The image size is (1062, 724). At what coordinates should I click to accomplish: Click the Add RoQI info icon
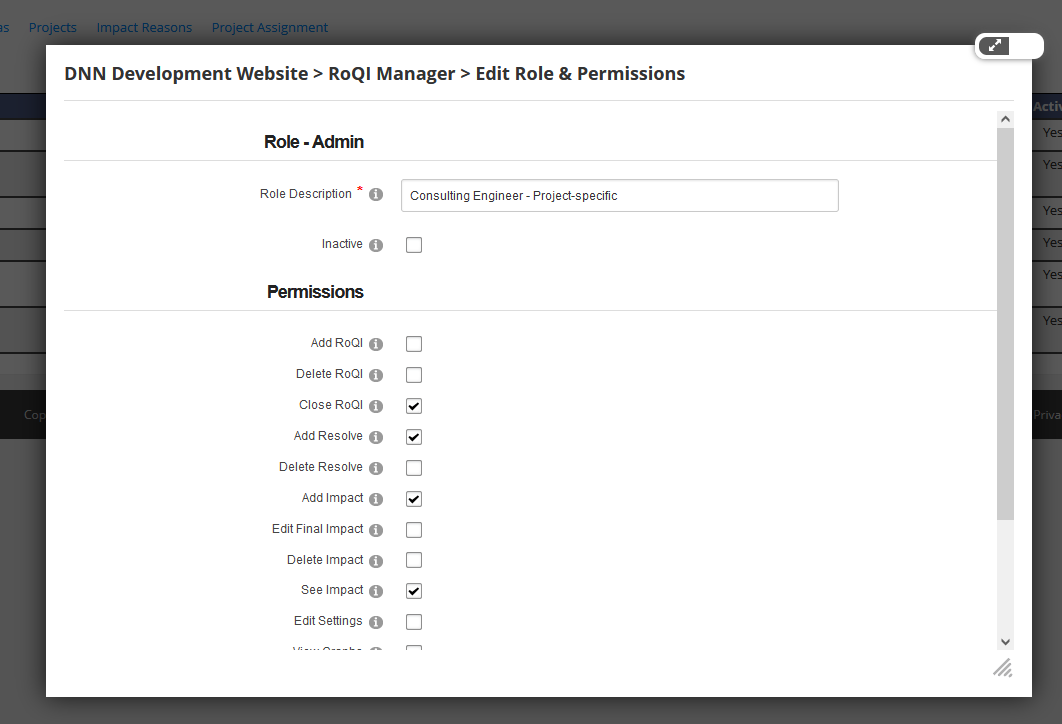(x=376, y=344)
